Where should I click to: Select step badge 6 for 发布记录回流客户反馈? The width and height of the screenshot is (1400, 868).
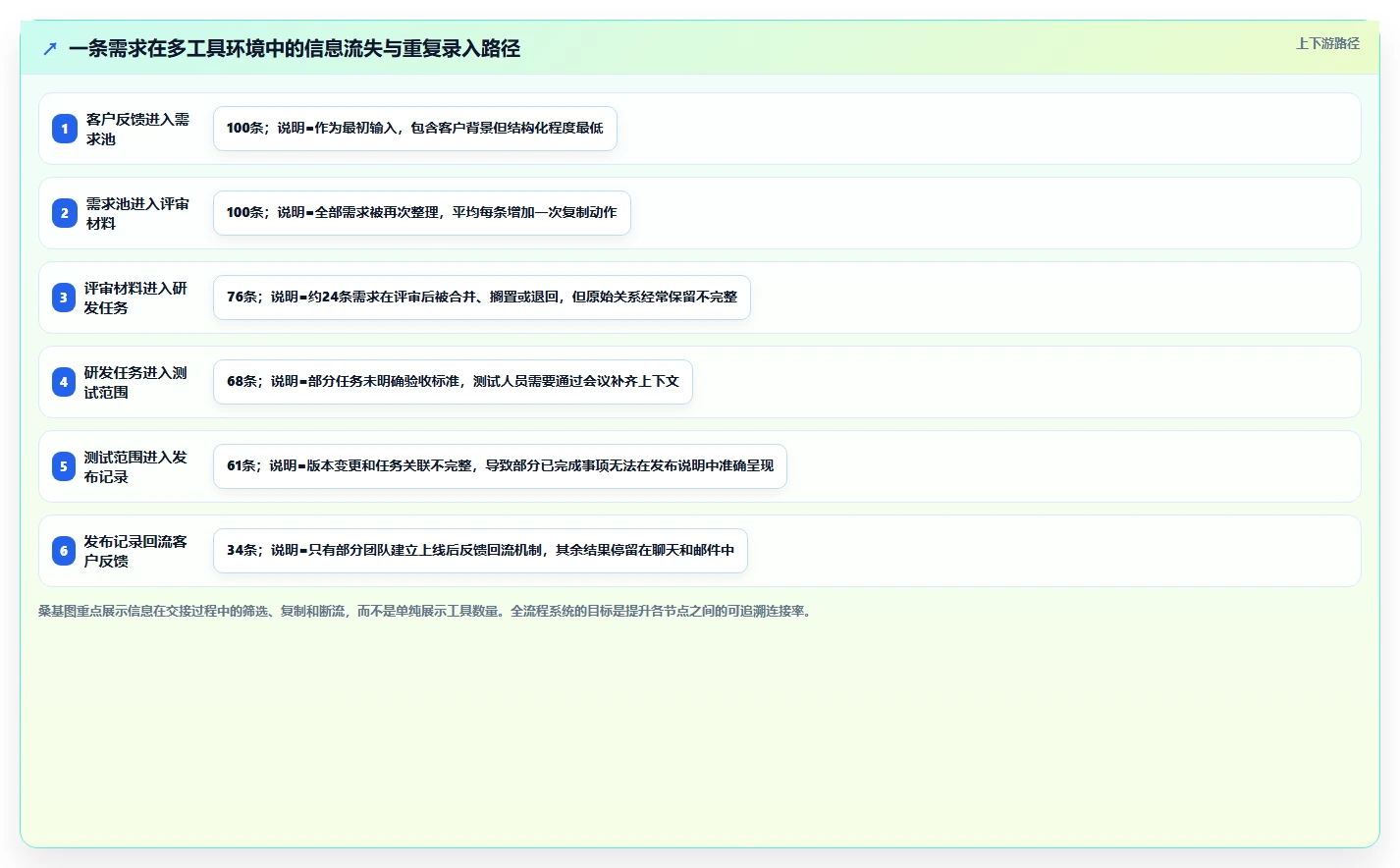(x=64, y=551)
